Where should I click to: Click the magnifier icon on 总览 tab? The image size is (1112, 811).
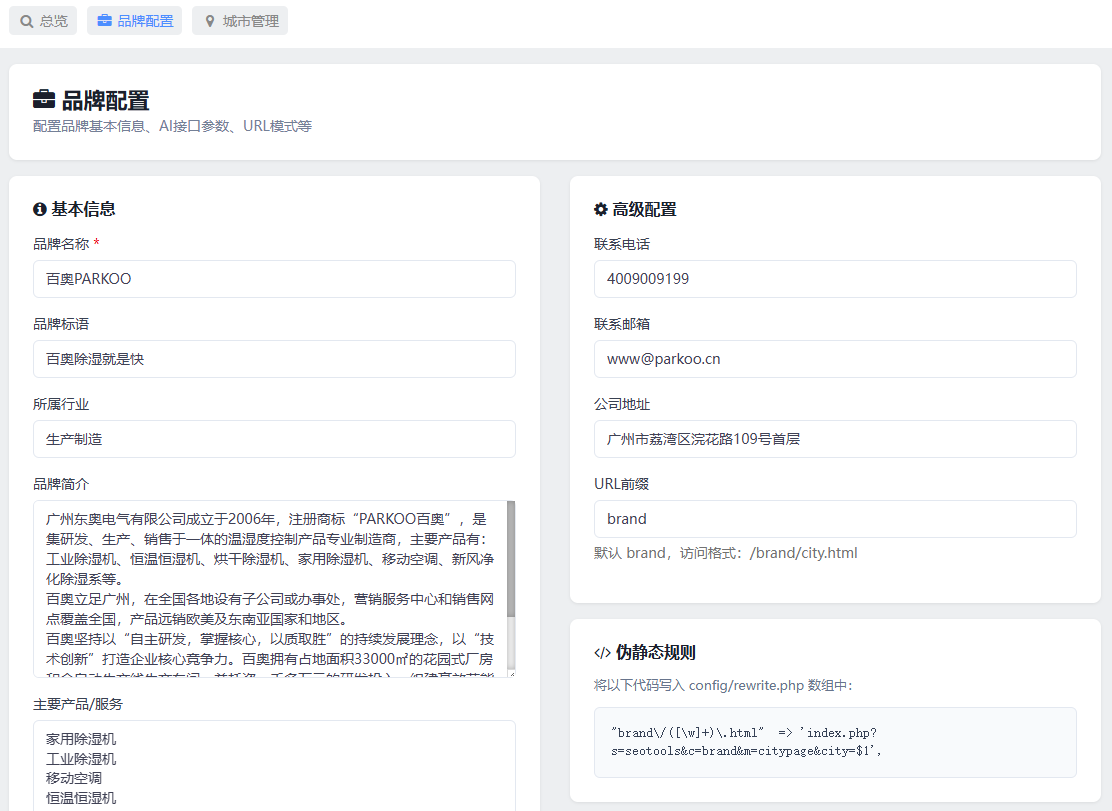(x=27, y=21)
